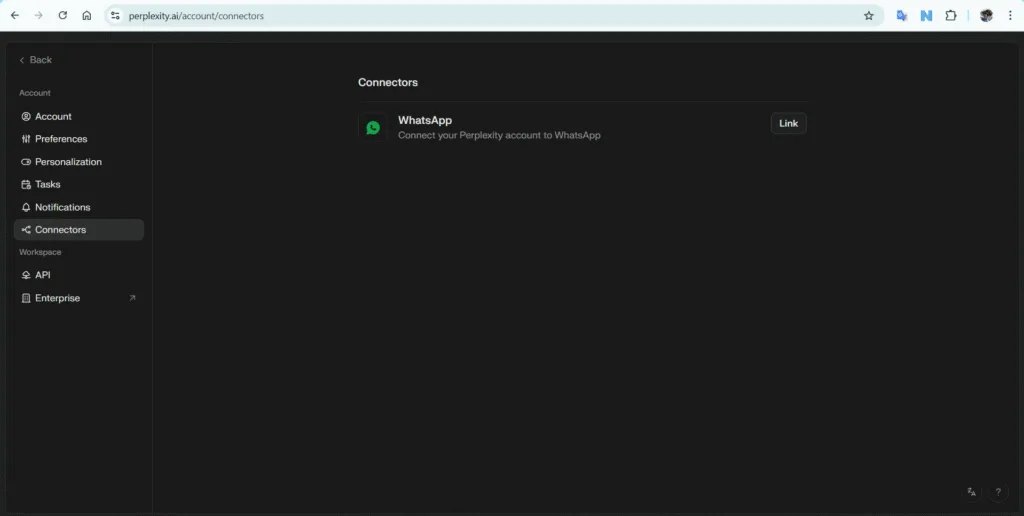Click the Connectors nodes icon
1024x516 pixels.
pyautogui.click(x=26, y=230)
